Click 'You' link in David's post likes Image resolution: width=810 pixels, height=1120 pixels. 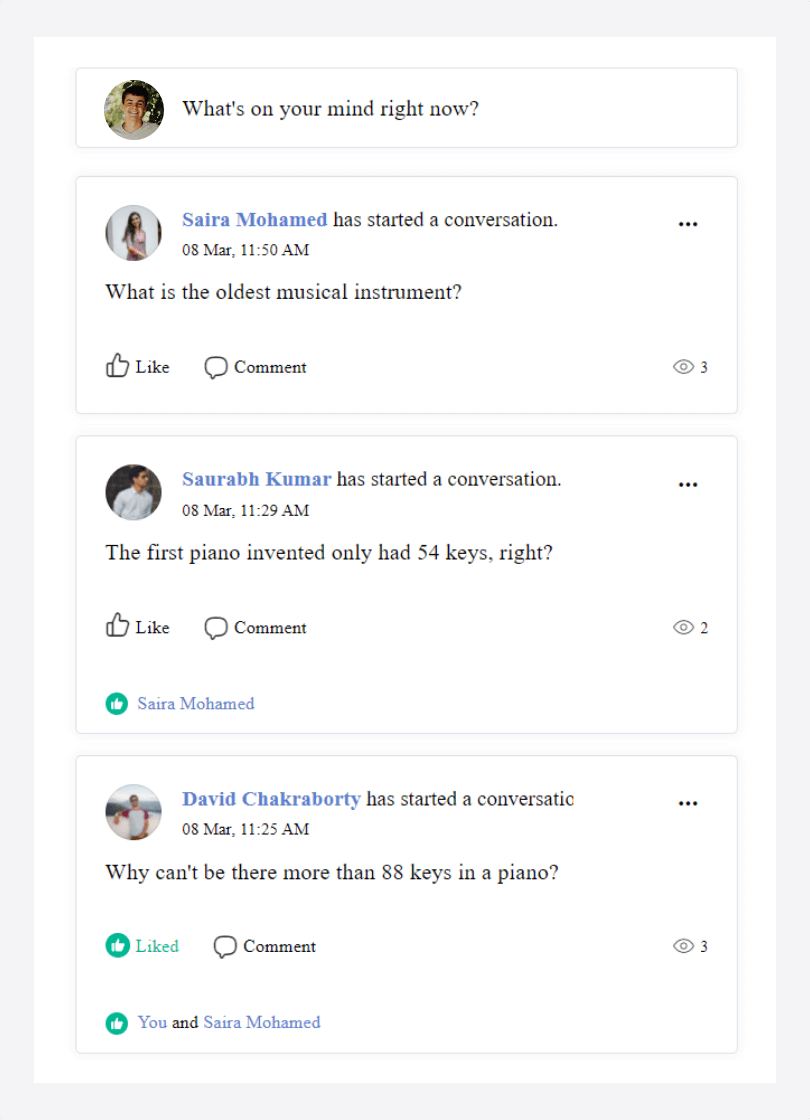point(152,1022)
